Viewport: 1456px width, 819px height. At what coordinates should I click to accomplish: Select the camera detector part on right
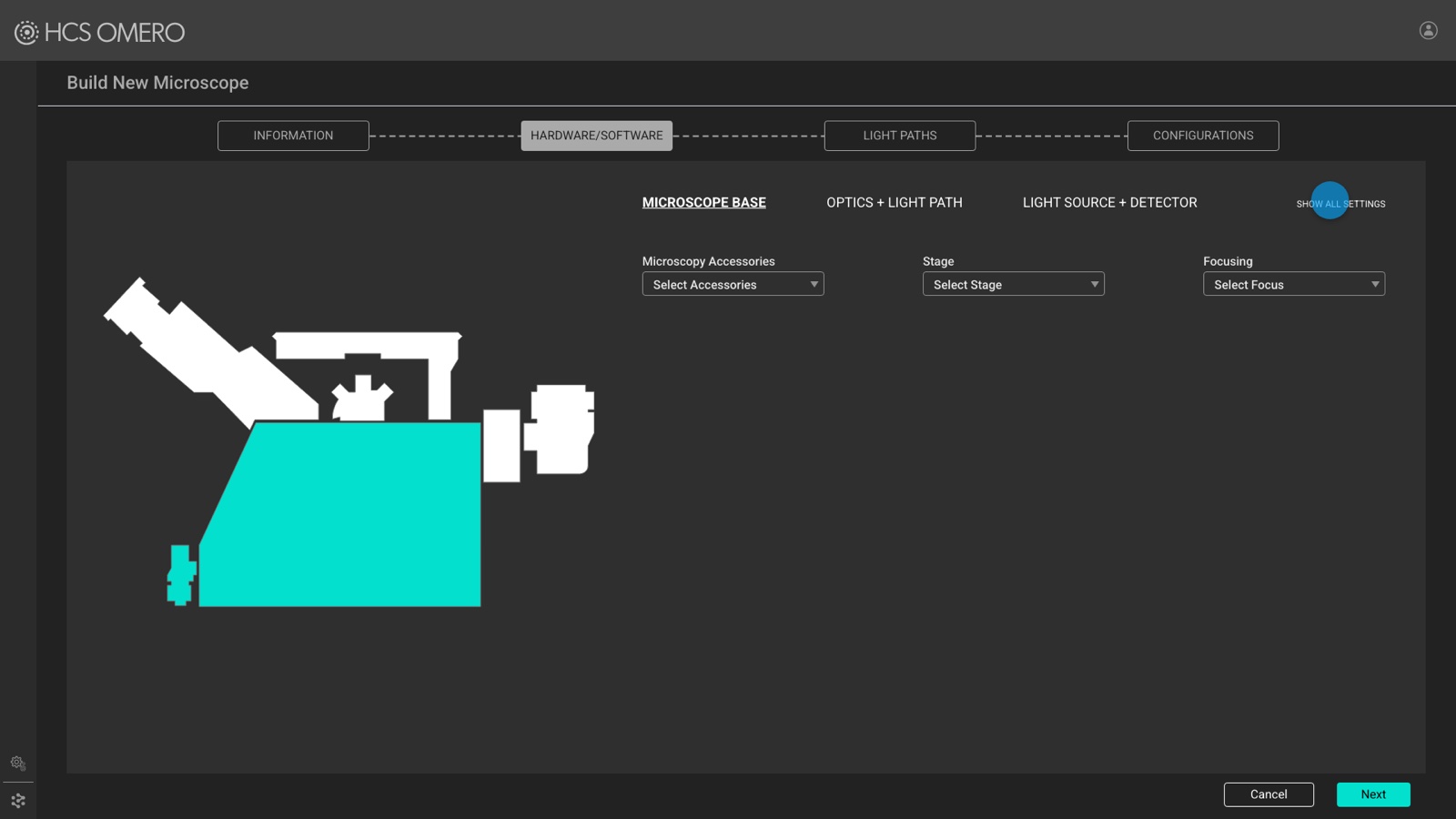pyautogui.click(x=559, y=430)
